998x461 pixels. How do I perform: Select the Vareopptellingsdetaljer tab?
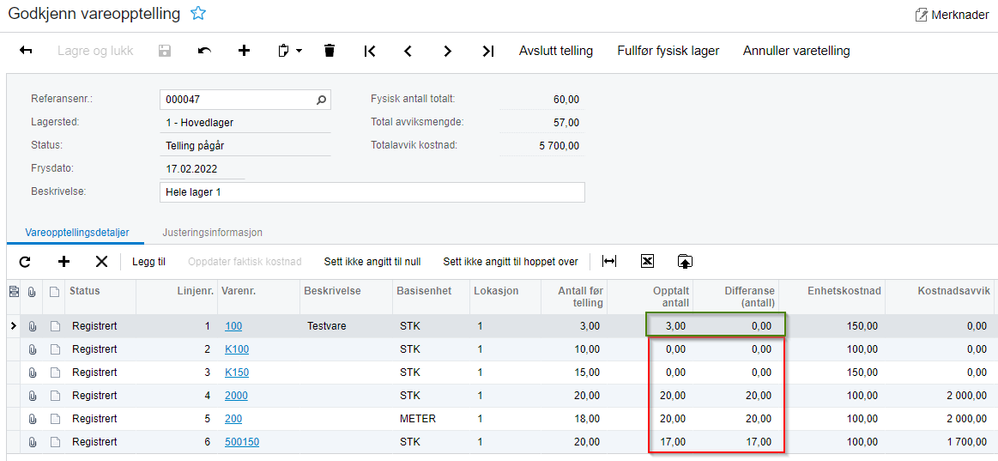(x=77, y=232)
